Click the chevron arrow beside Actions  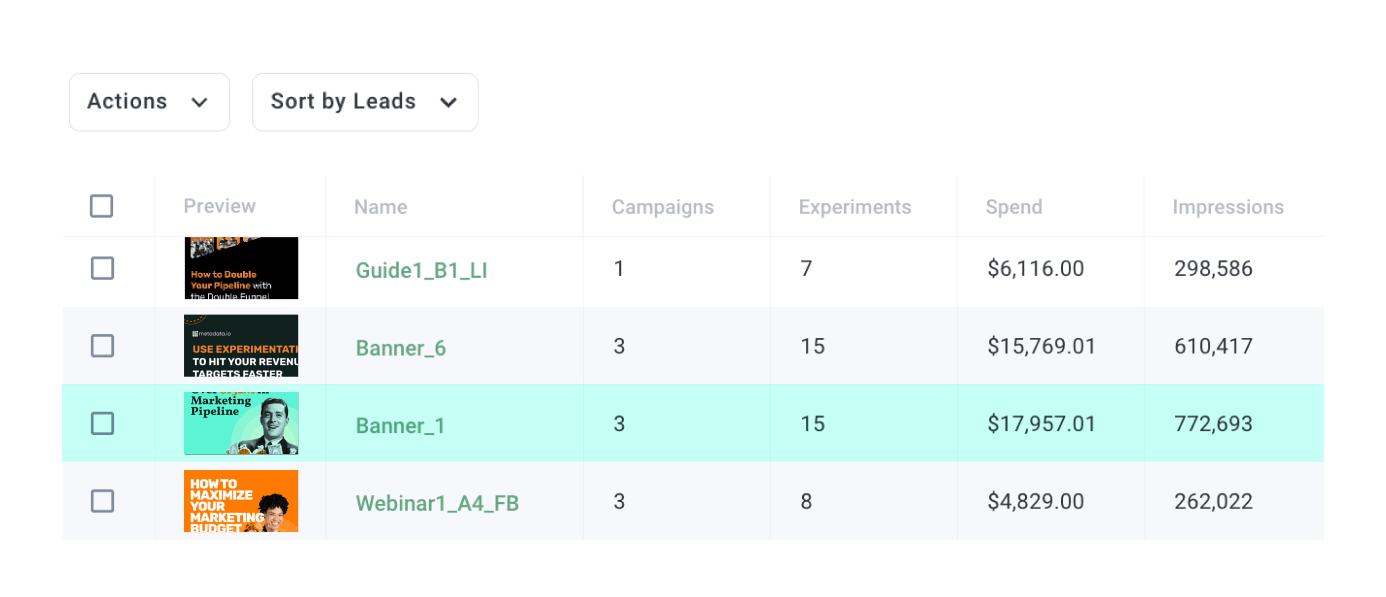(200, 103)
